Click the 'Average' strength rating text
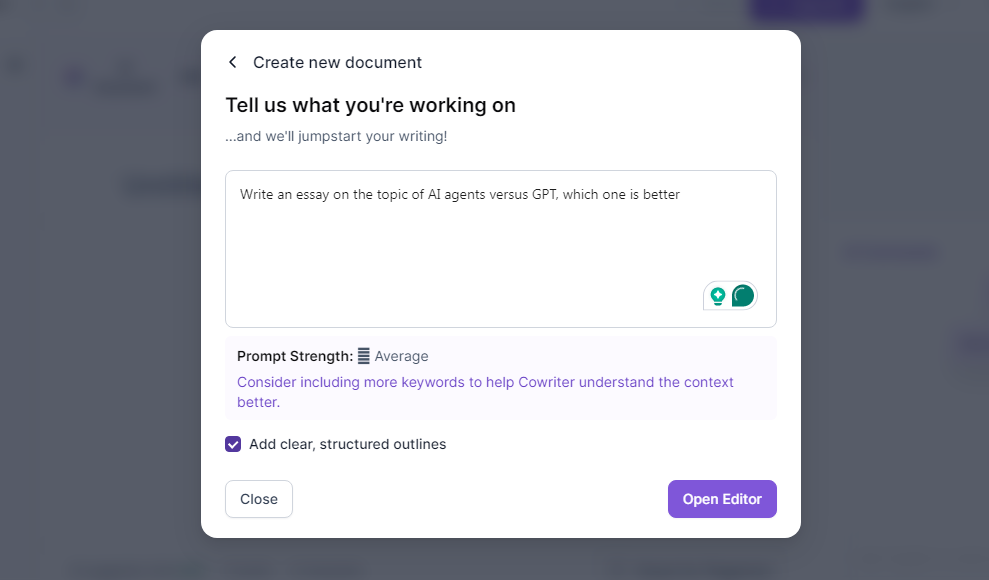This screenshot has width=989, height=580. [401, 356]
